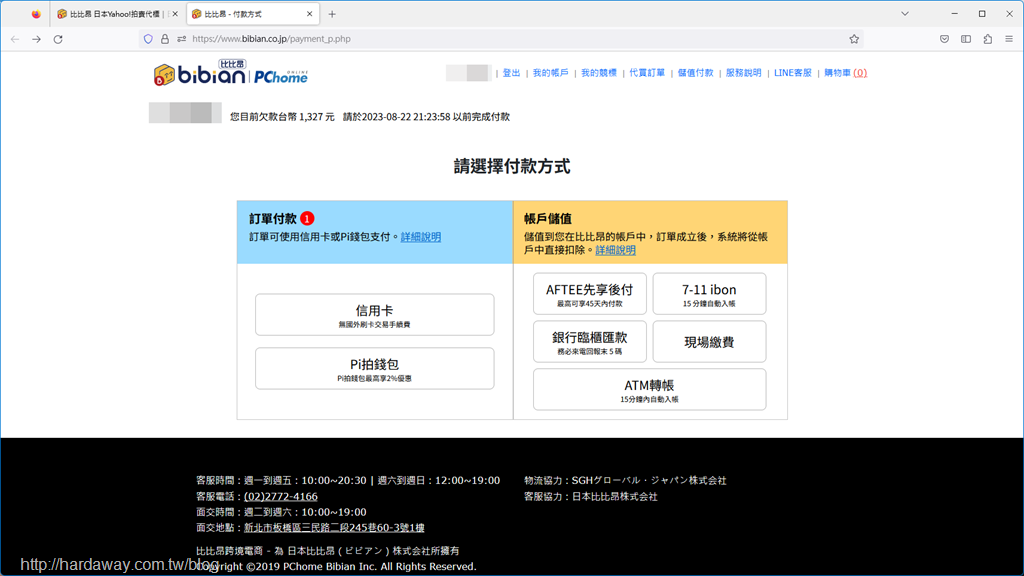Select 7-11 ibon top-up option

(709, 294)
